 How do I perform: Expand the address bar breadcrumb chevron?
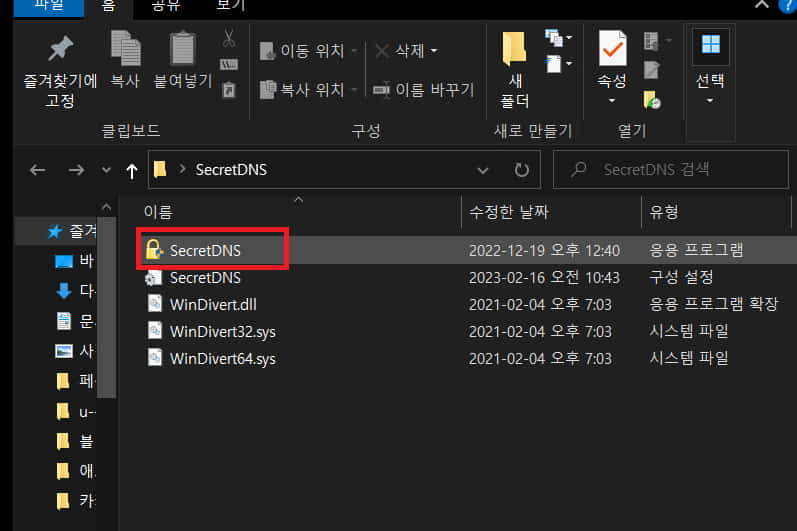coord(182,169)
